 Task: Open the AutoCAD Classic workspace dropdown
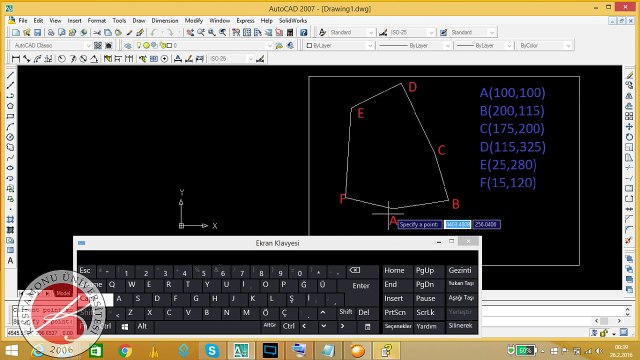[51, 46]
